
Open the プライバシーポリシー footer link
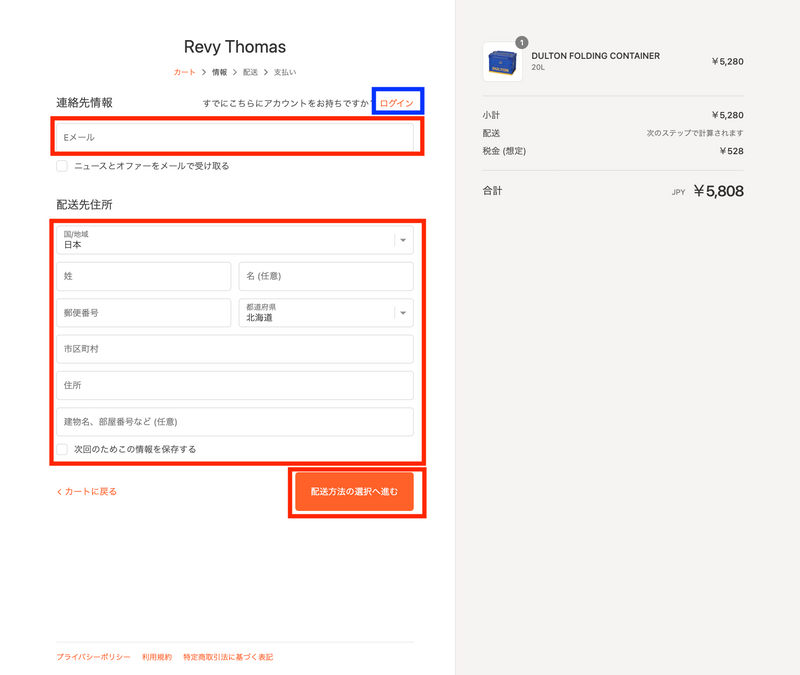point(93,657)
